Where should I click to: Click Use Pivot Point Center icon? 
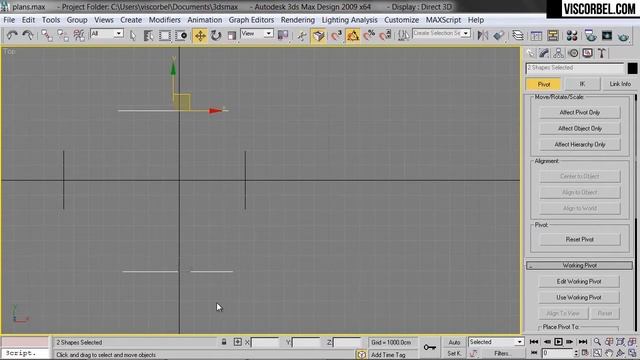pyautogui.click(x=283, y=36)
